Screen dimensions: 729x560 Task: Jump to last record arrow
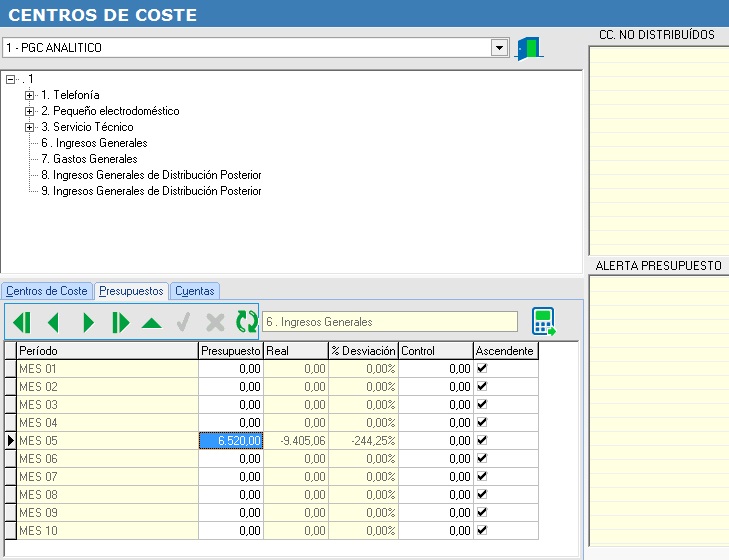pos(120,322)
